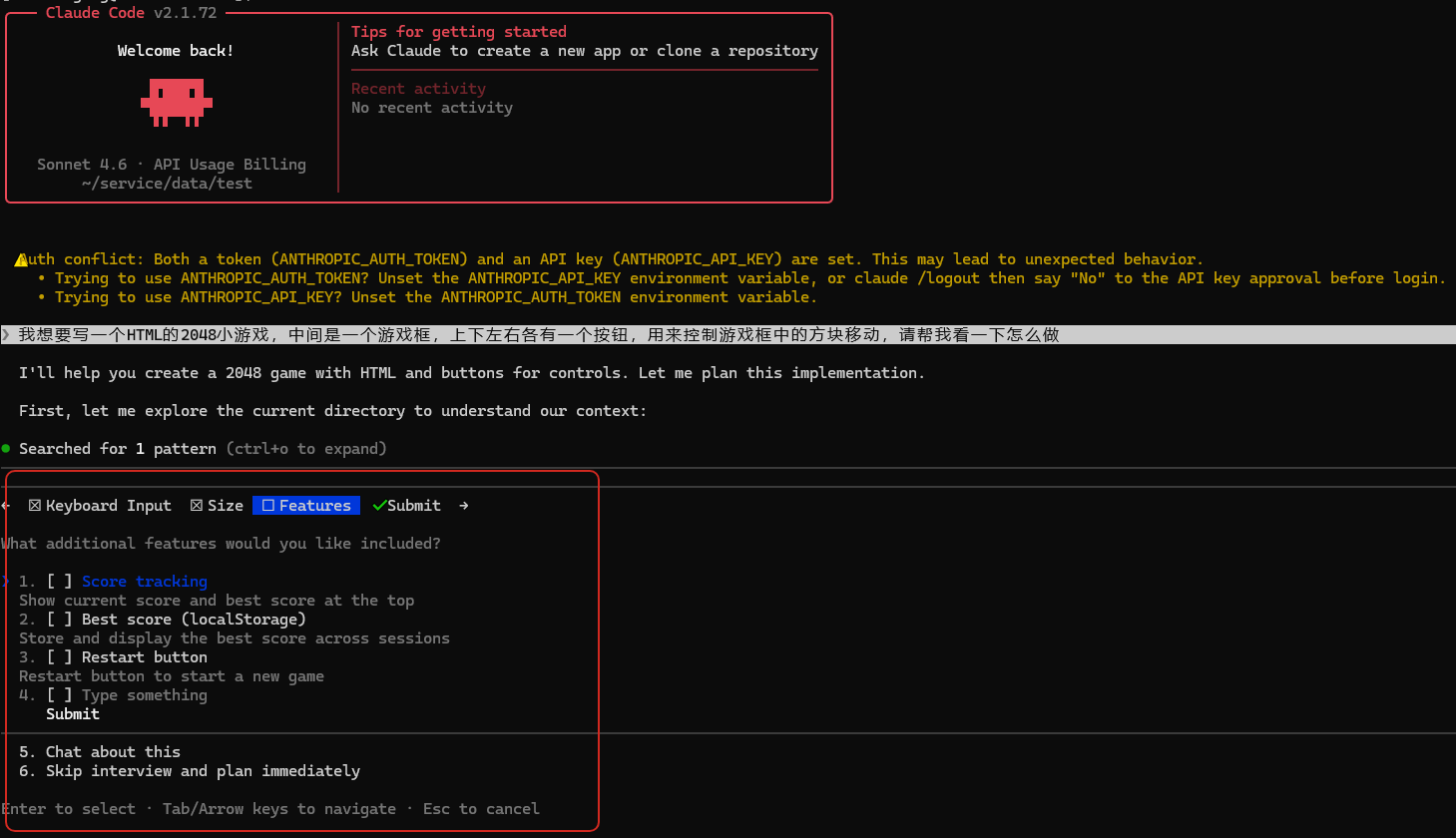
Task: Select the highlighted Features tab
Action: 306,506
